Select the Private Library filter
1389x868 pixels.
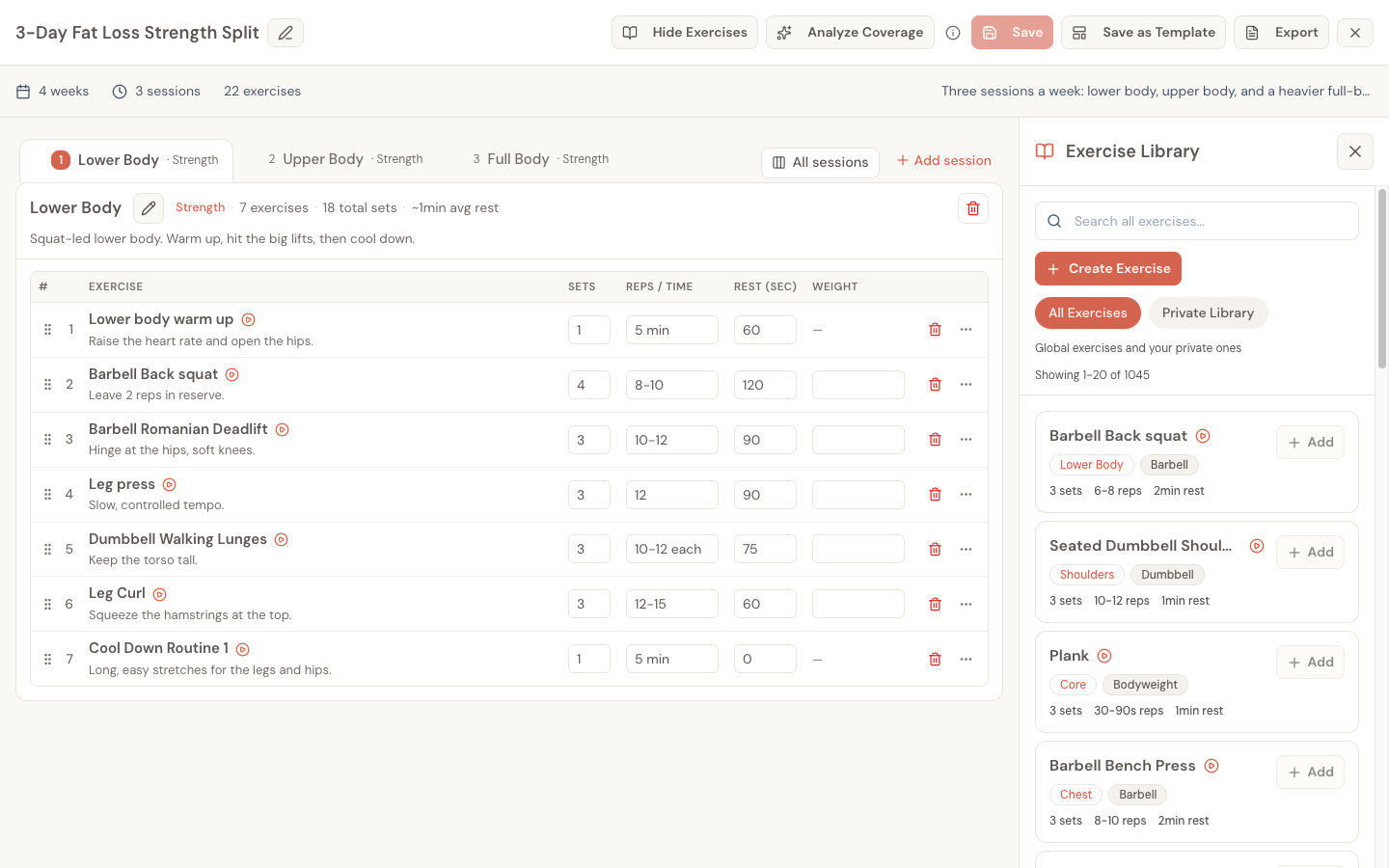point(1208,313)
